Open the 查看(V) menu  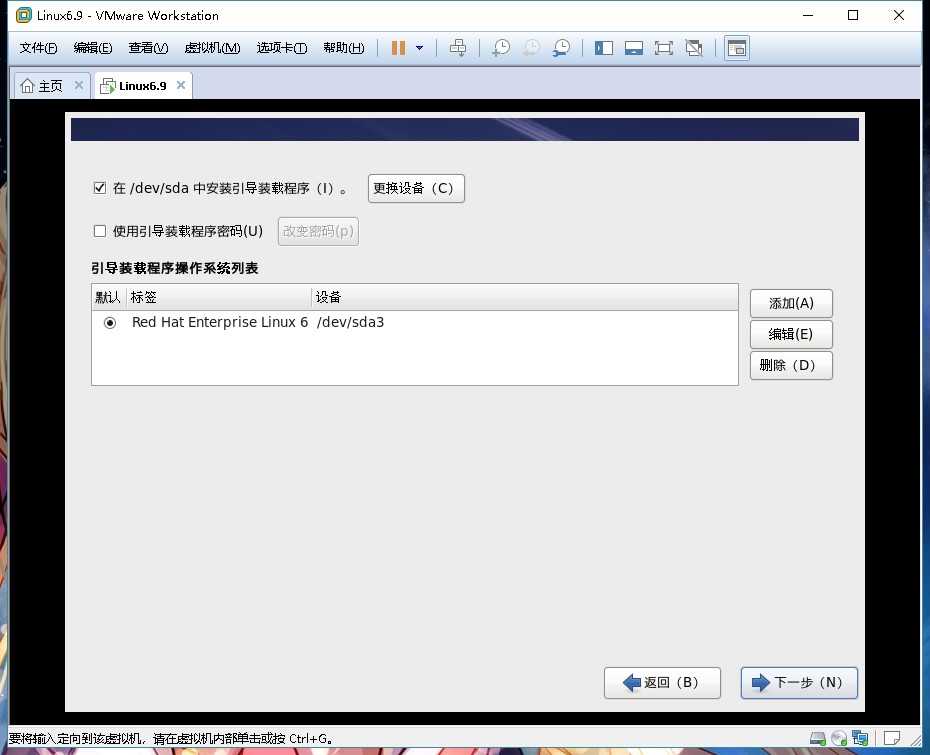click(148, 48)
